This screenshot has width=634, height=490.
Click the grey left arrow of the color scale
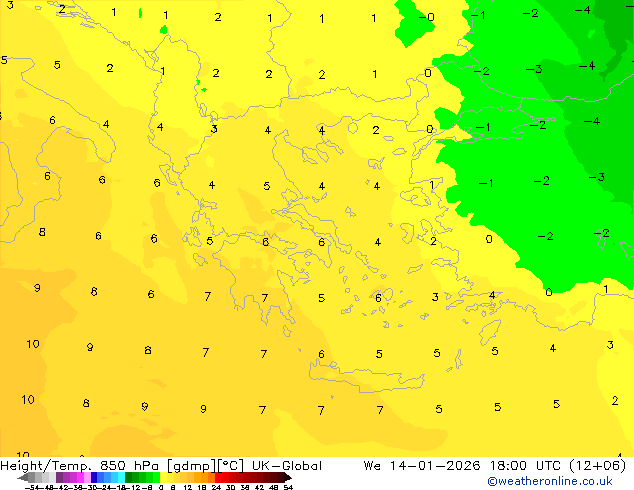pyautogui.click(x=23, y=477)
